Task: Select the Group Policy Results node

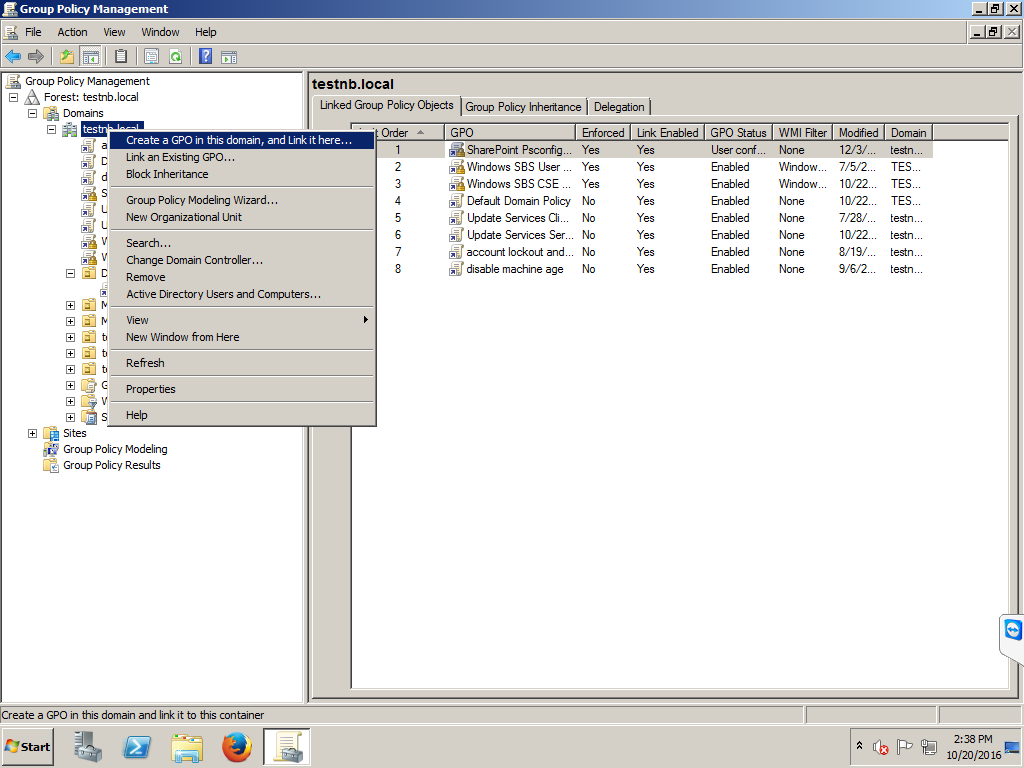Action: 110,465
